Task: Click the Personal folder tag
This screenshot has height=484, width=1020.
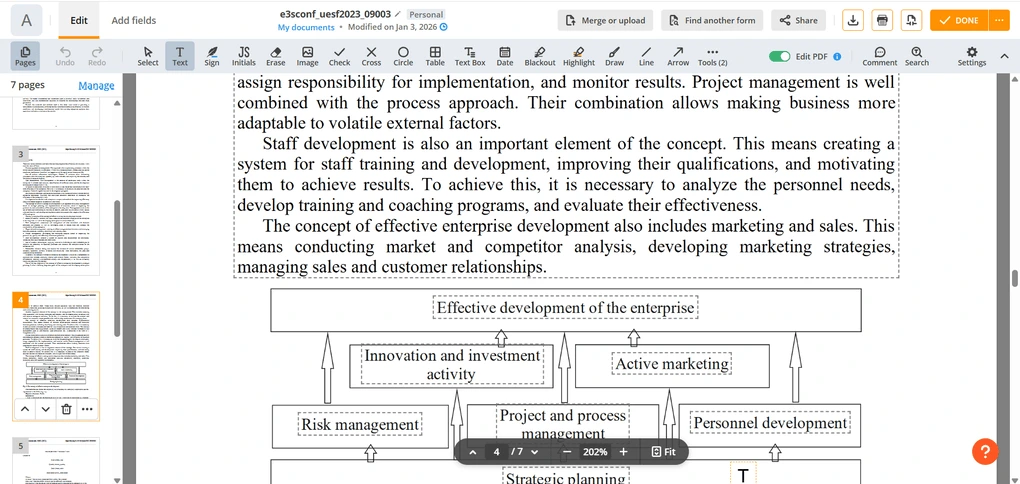Action: pos(426,14)
